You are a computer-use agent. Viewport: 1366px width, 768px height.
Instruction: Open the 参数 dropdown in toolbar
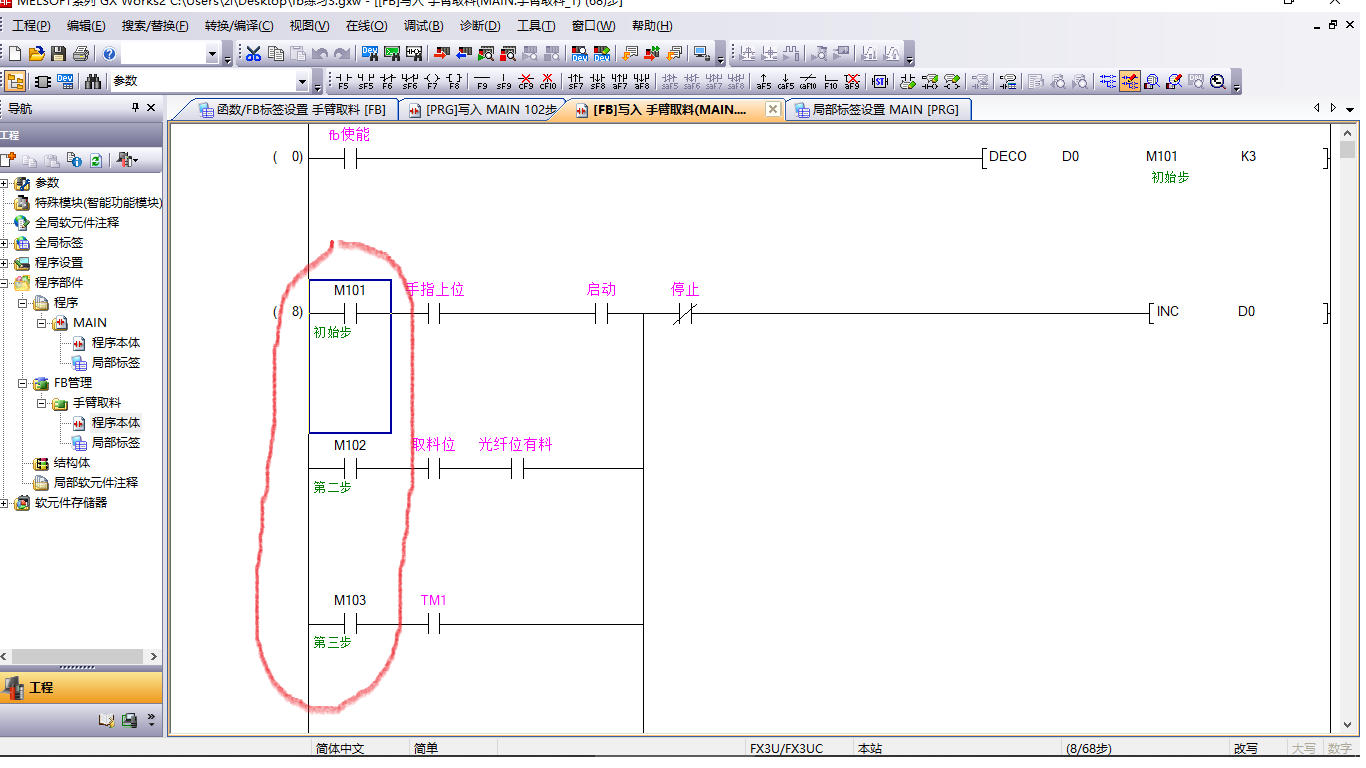pos(302,82)
